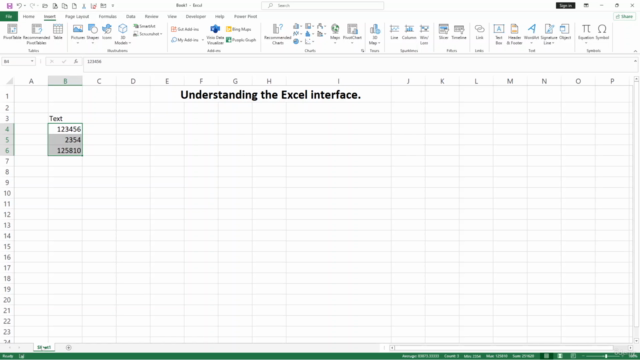Insert a Link

pos(480,32)
